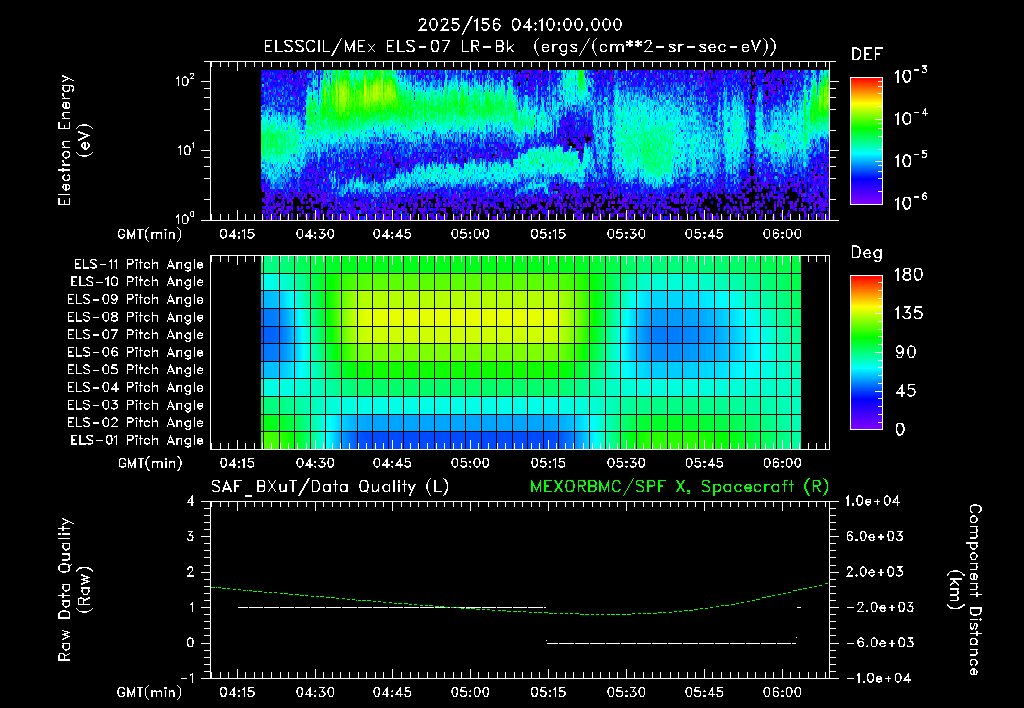The height and width of the screenshot is (708, 1024).
Task: Click the 1.0e+04 right axis value
Action: coord(872,501)
